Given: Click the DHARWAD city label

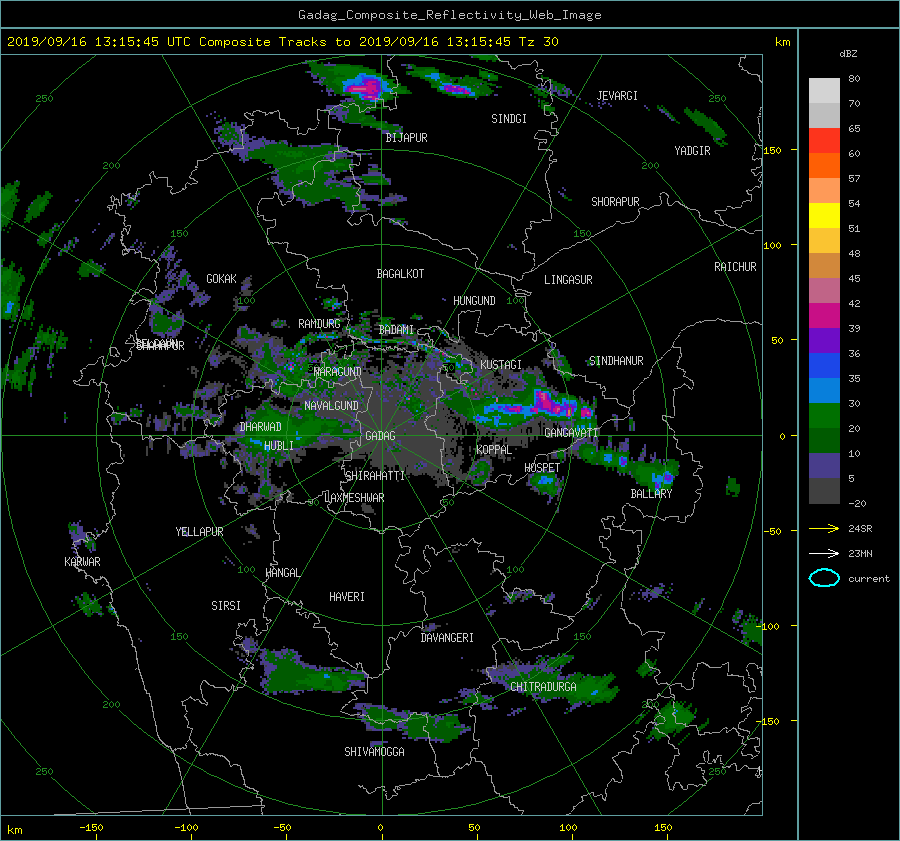Looking at the screenshot, I should (260, 427).
